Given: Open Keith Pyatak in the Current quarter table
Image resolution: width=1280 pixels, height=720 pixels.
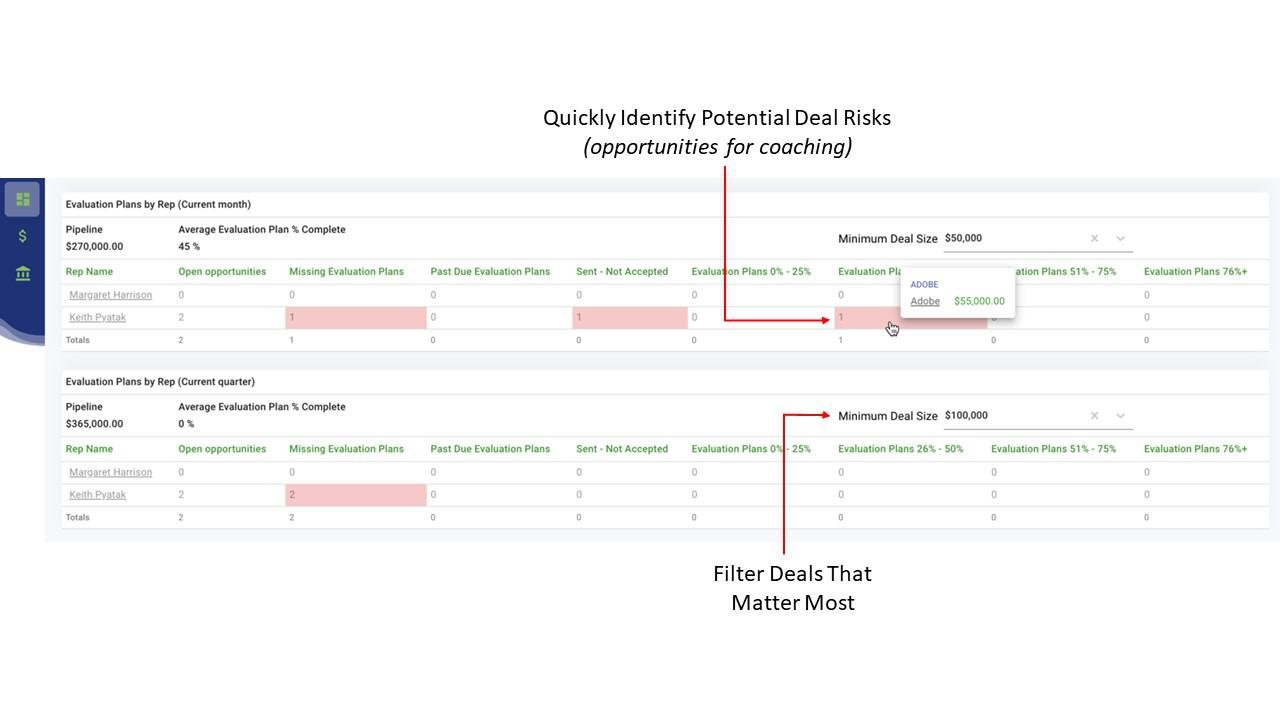Looking at the screenshot, I should click(x=97, y=495).
